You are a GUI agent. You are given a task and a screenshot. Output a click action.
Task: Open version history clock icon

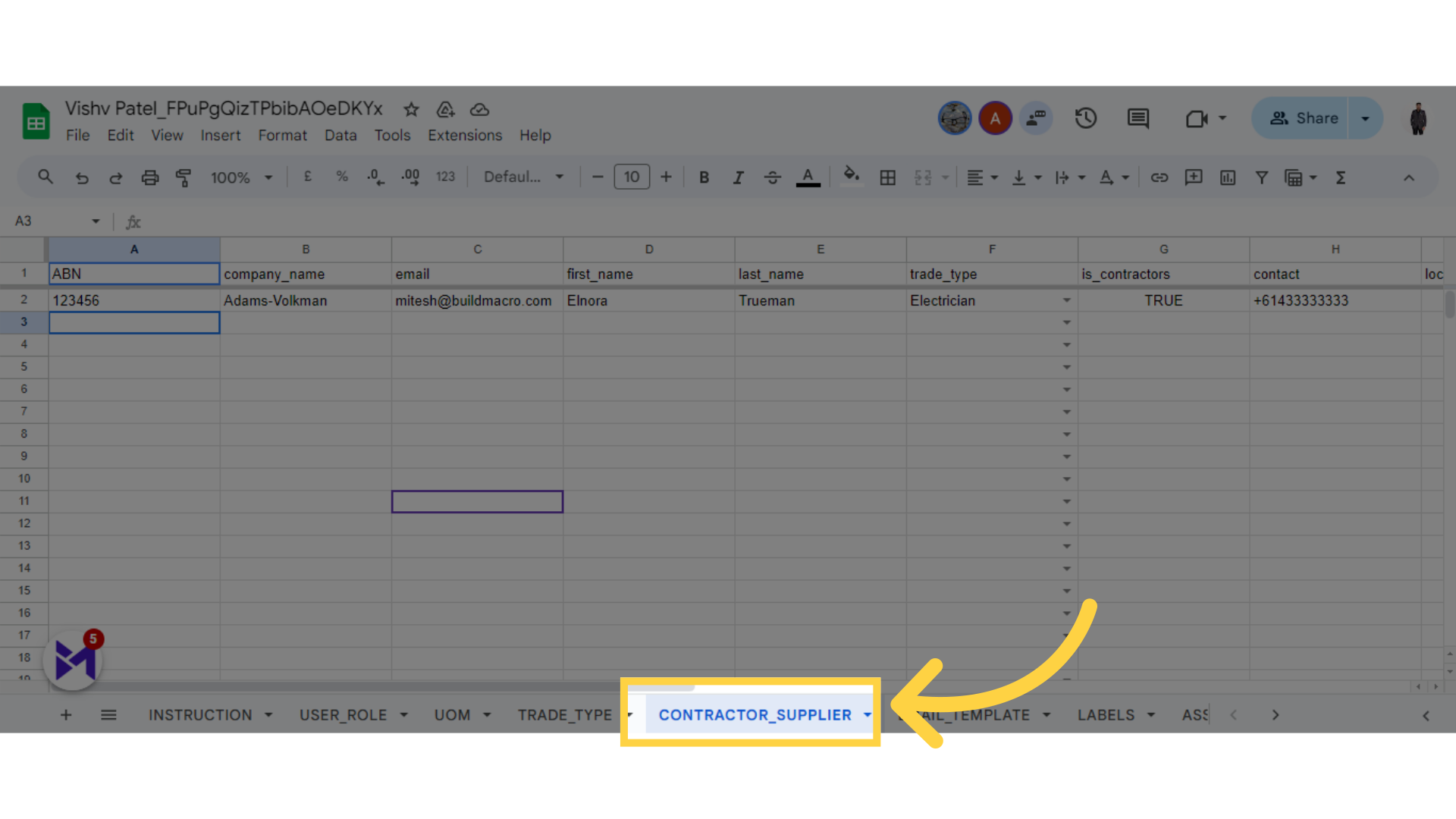(x=1086, y=118)
